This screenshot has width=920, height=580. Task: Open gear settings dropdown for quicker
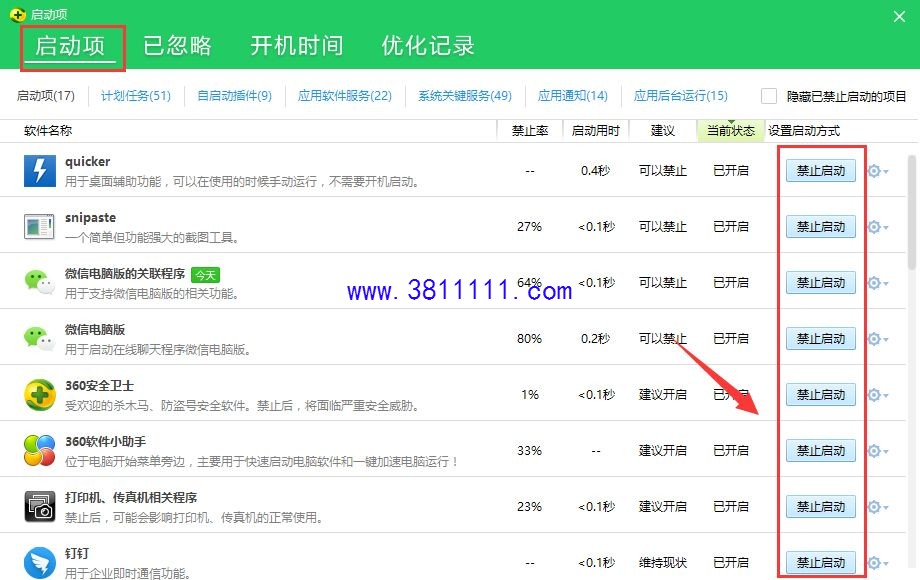(878, 171)
